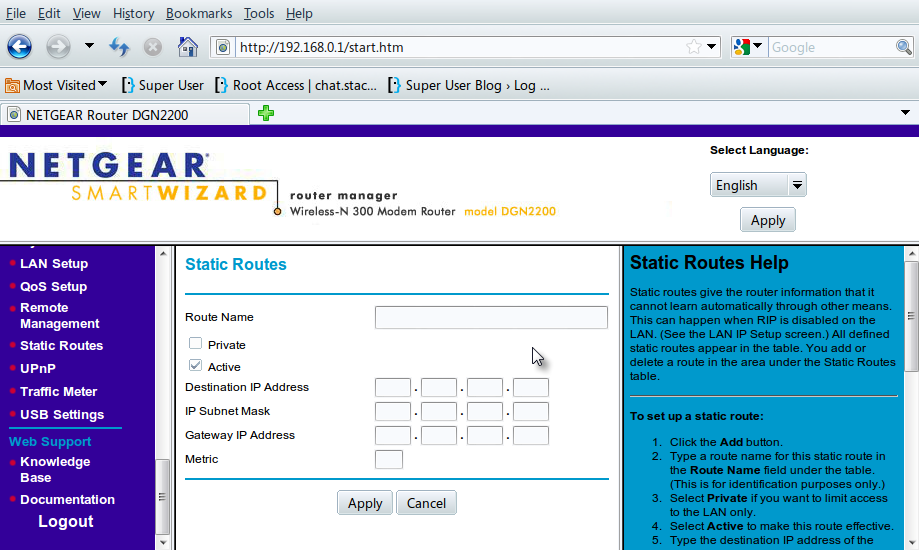Click the site identity icon in address bar
Viewport: 919px width, 550px height.
point(223,47)
